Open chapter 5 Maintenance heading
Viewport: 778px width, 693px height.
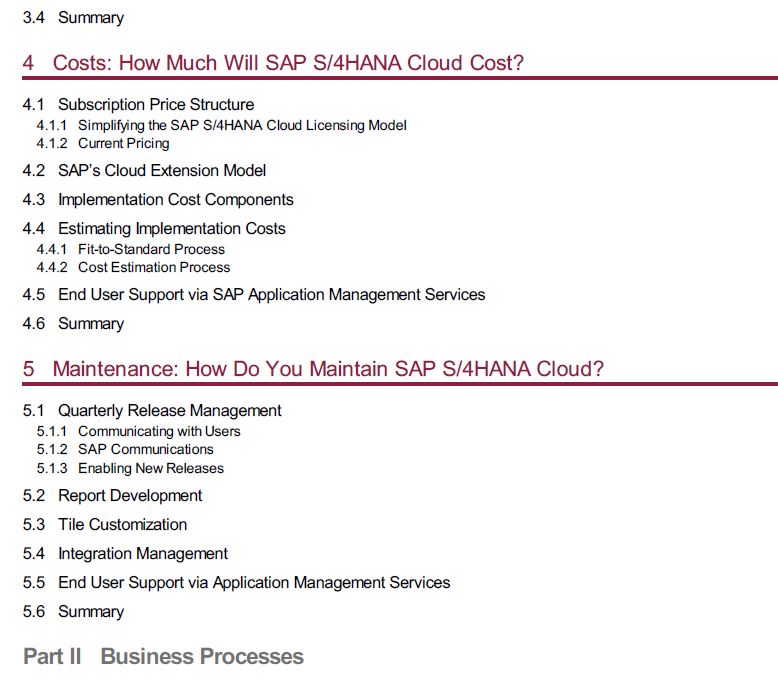click(x=313, y=369)
